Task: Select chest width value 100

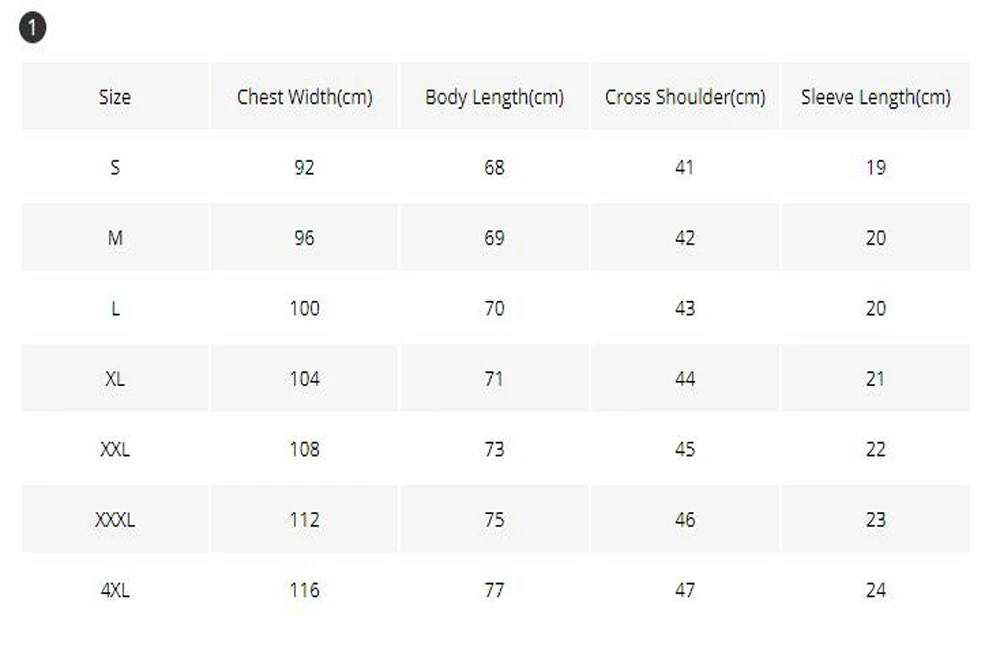Action: coord(304,309)
